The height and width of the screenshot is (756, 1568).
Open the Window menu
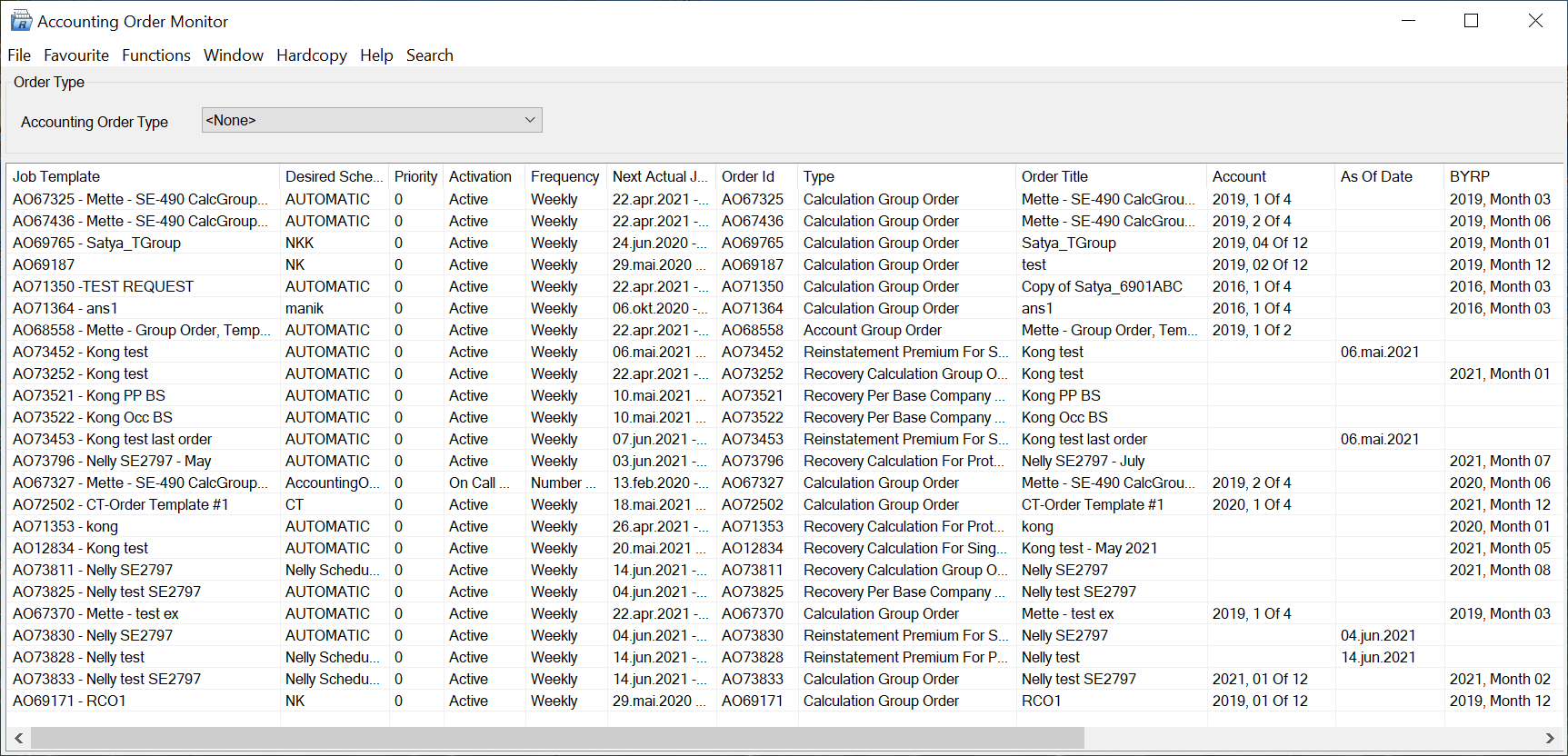tap(234, 55)
